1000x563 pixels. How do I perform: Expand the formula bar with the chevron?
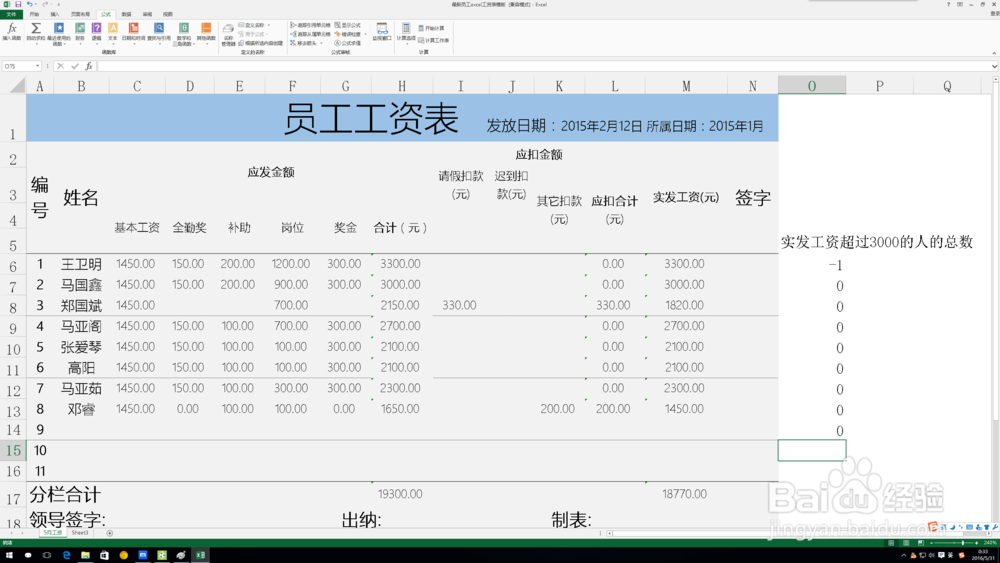(x=994, y=66)
